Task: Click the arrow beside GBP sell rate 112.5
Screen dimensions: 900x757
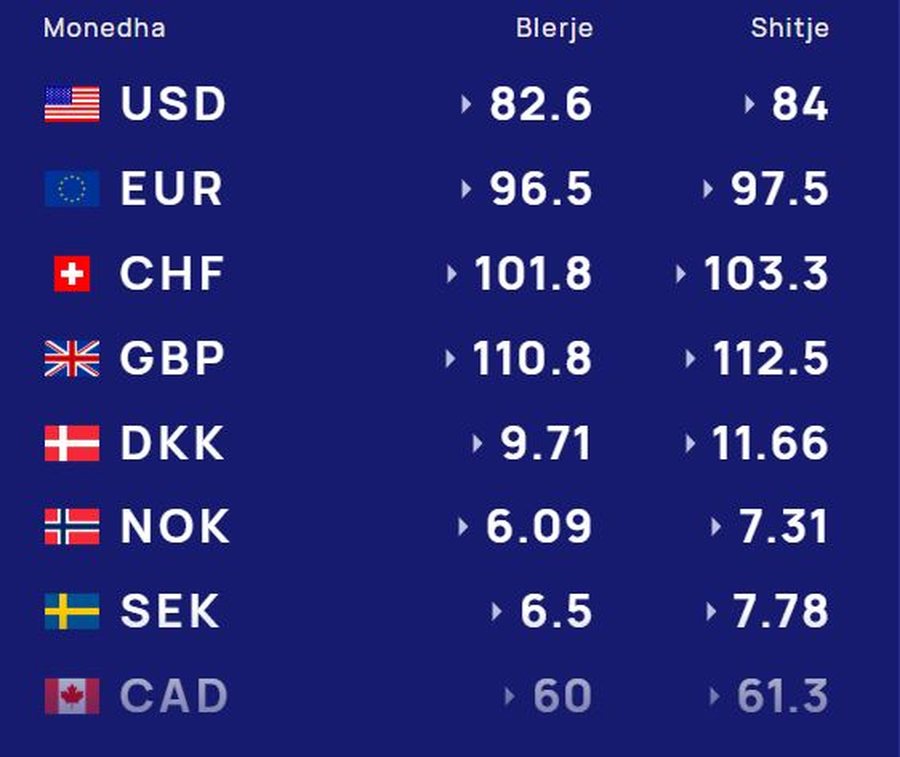Action: click(690, 359)
